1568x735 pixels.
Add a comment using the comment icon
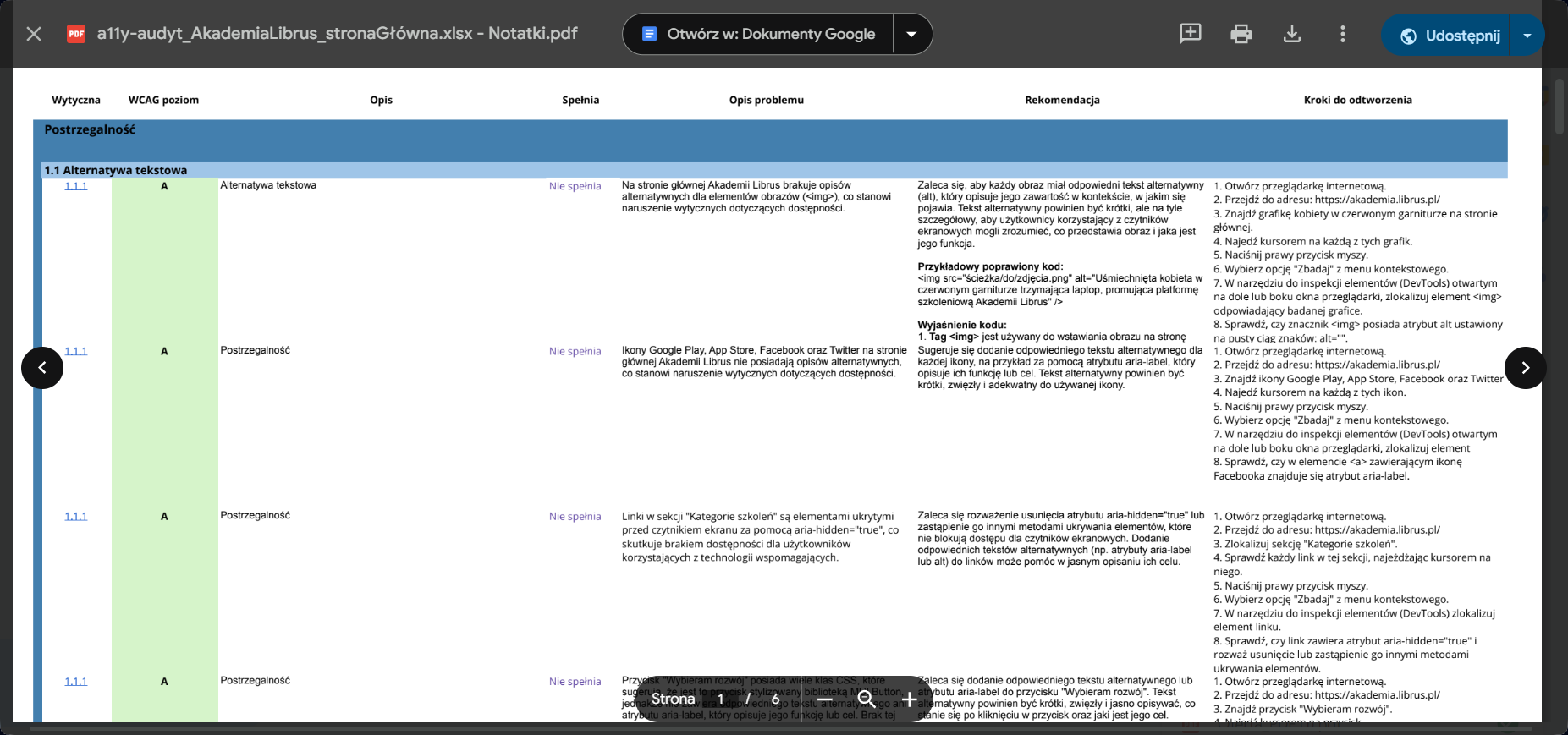[x=1191, y=34]
